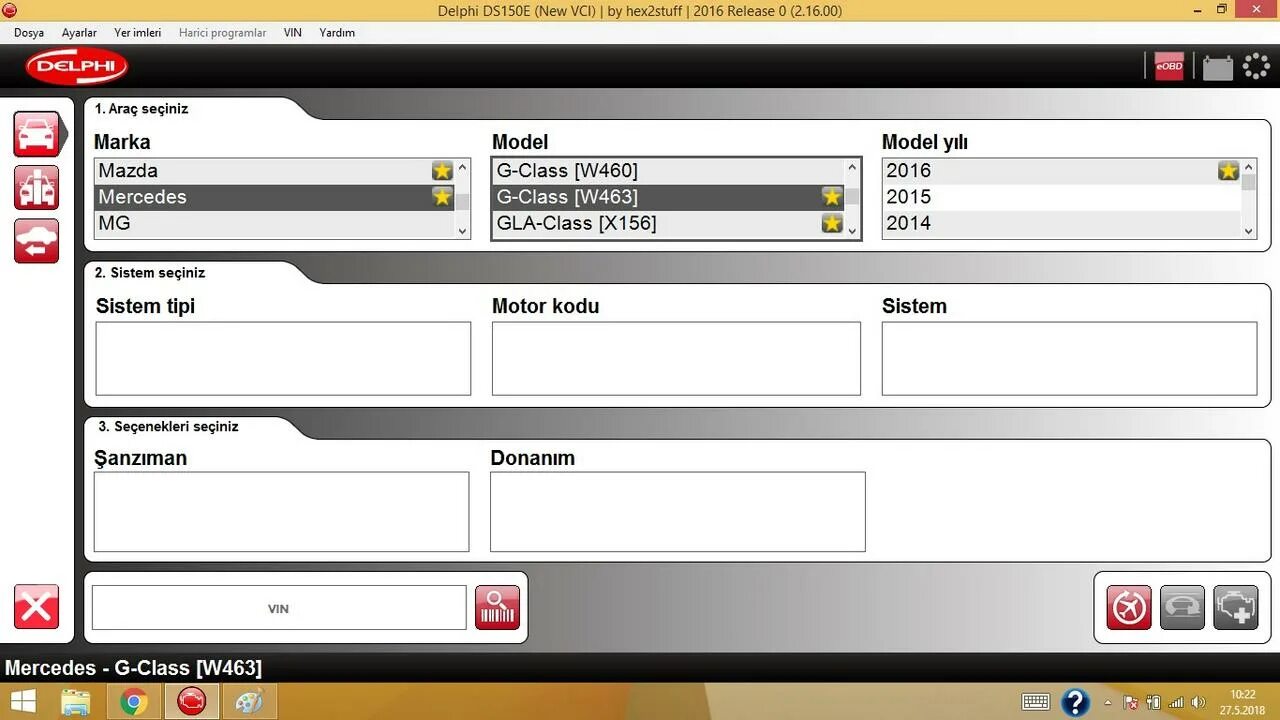Screen dimensions: 1280x720
Task: Click down arrow in Marka list
Action: 462,231
